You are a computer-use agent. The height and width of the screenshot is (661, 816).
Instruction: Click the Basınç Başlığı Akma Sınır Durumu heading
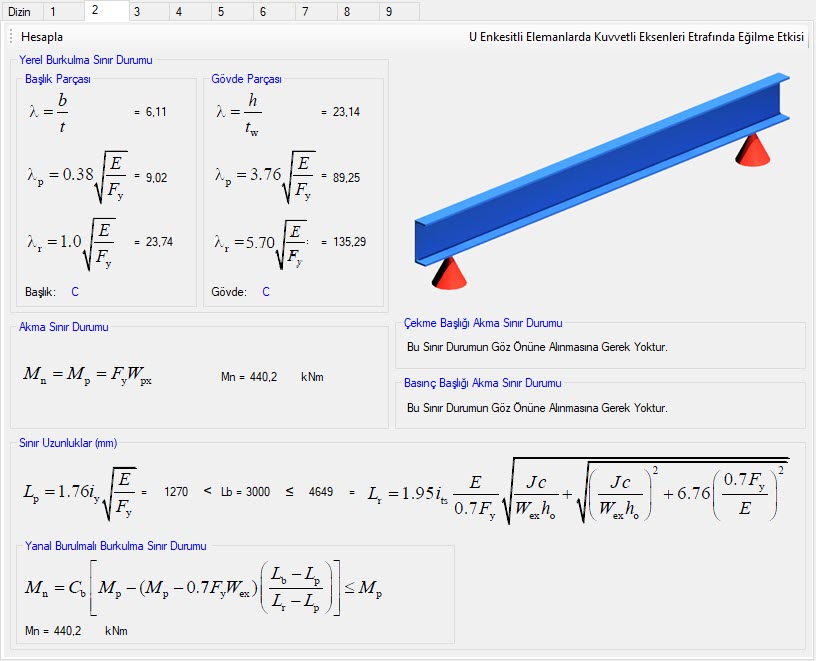click(482, 383)
